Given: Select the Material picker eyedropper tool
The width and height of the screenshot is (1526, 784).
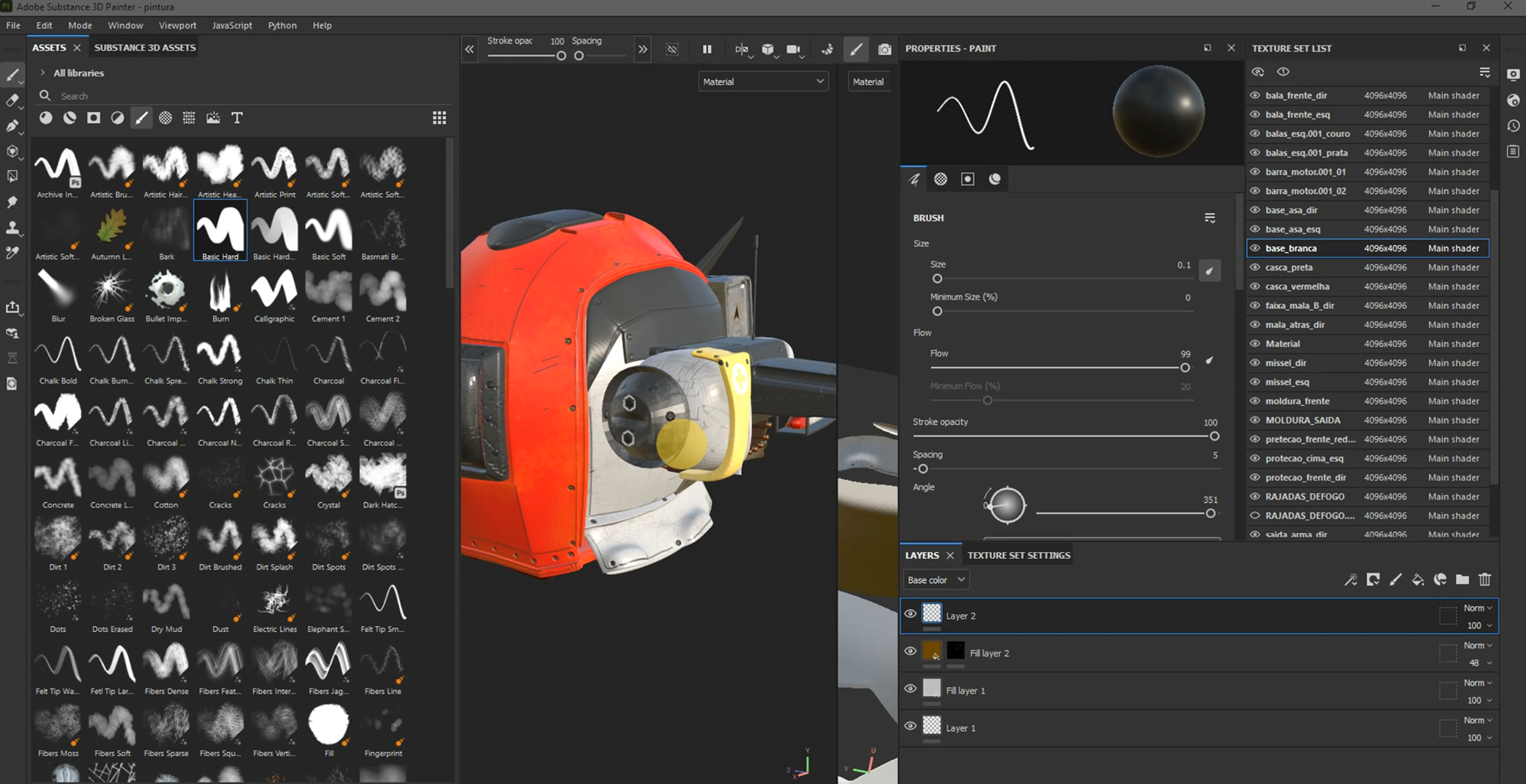Looking at the screenshot, I should pos(13,253).
